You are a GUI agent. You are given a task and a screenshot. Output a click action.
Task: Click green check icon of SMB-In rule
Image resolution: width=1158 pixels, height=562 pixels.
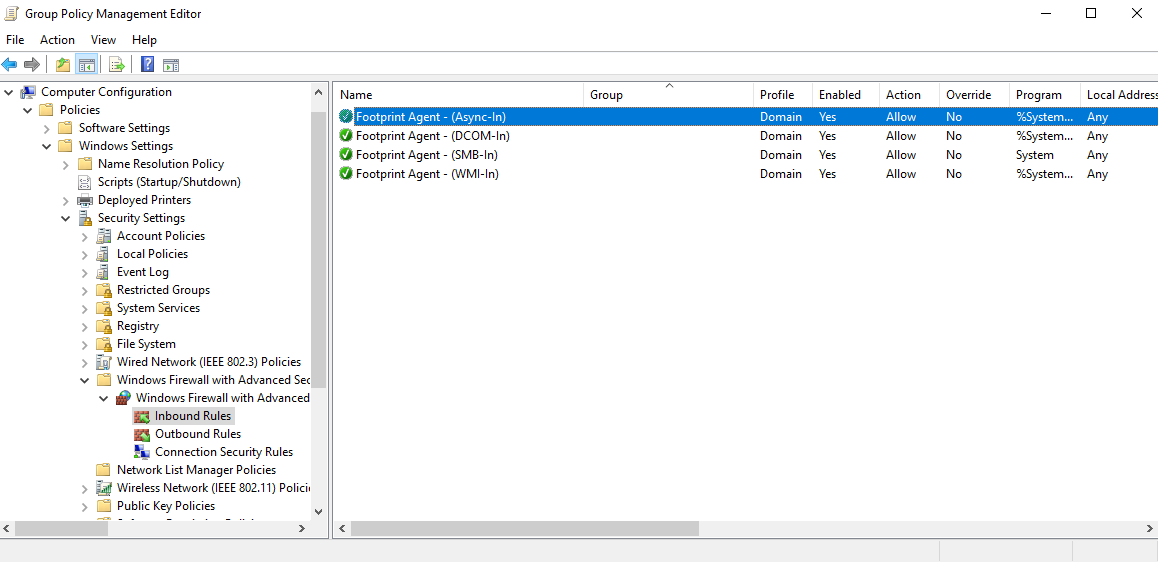pyautogui.click(x=346, y=155)
